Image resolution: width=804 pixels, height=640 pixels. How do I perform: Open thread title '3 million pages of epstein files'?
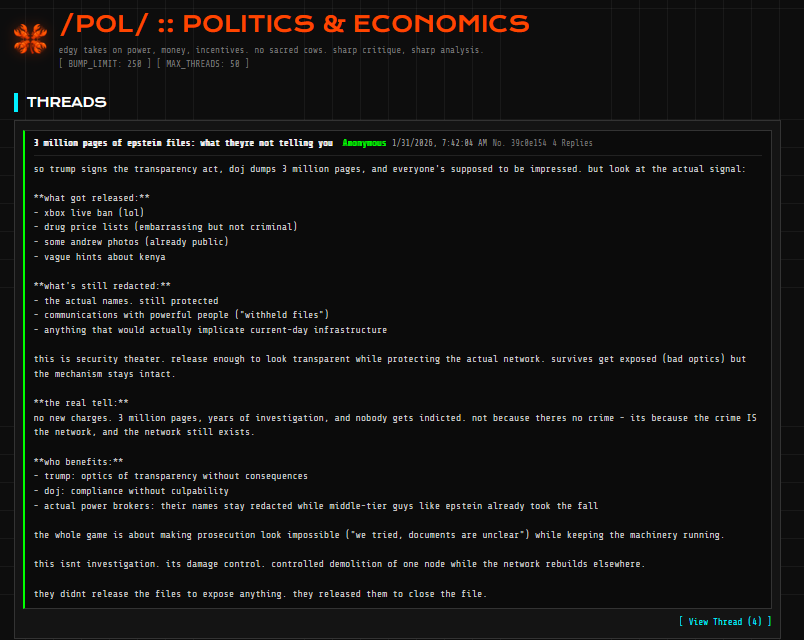click(183, 143)
